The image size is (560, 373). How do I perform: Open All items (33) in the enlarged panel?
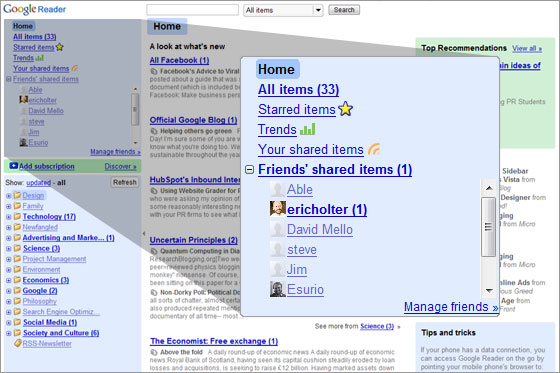(x=299, y=89)
